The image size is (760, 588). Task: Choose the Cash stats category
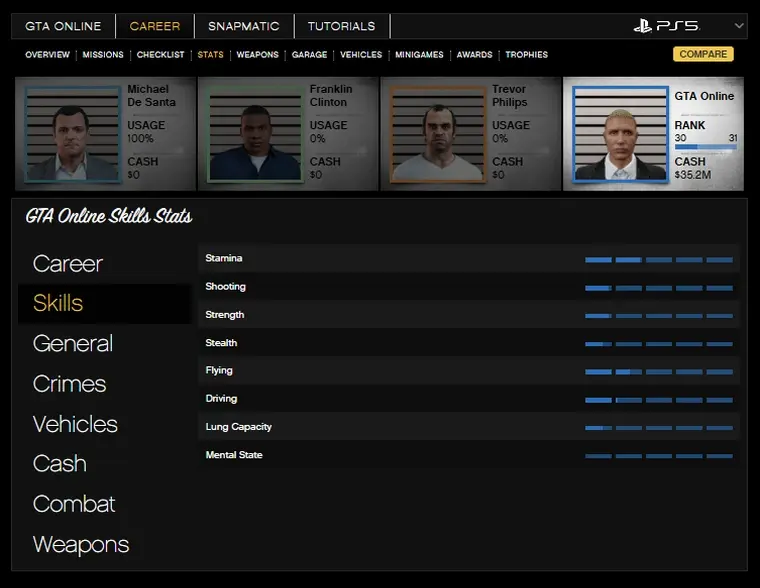tap(59, 464)
